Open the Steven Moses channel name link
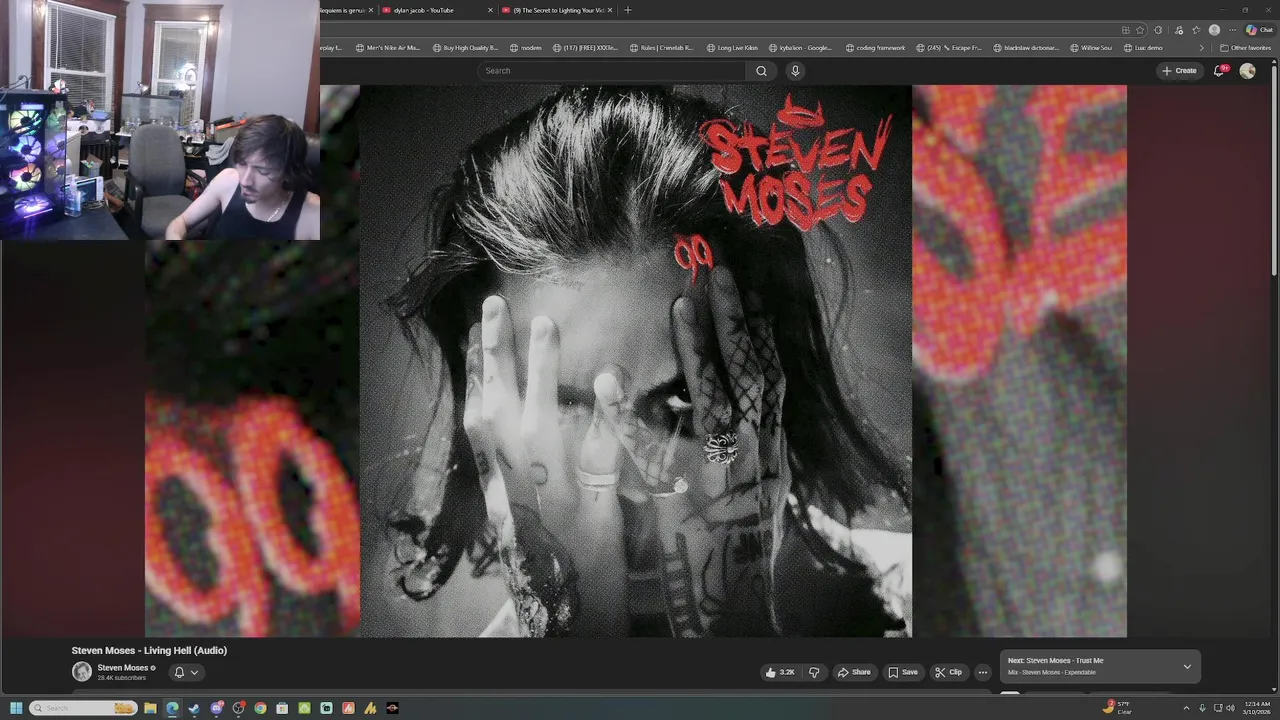 click(x=122, y=667)
